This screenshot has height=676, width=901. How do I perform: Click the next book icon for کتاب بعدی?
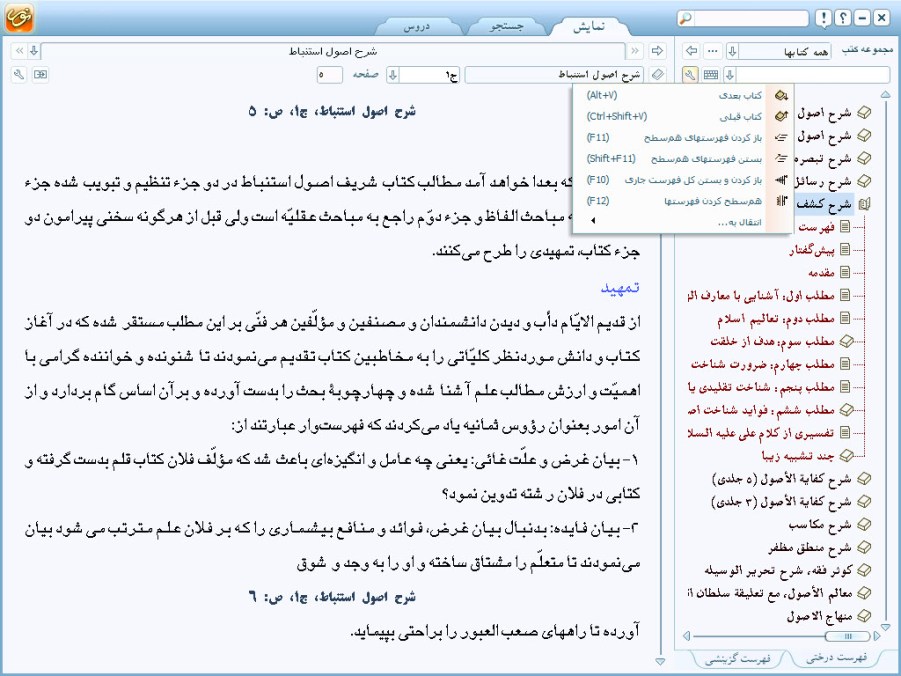[x=781, y=95]
